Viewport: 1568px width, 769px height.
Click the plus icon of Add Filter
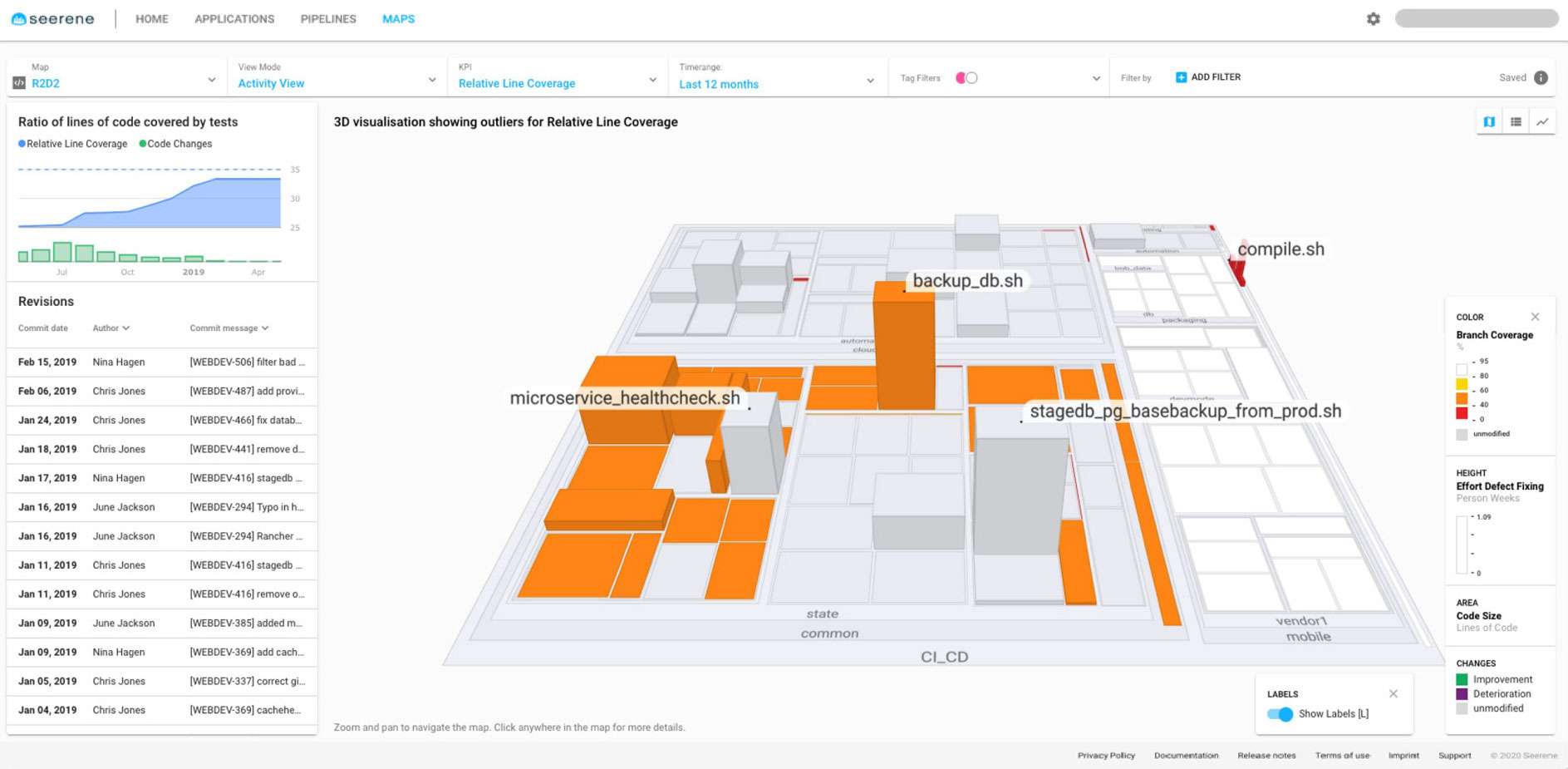point(1181,77)
